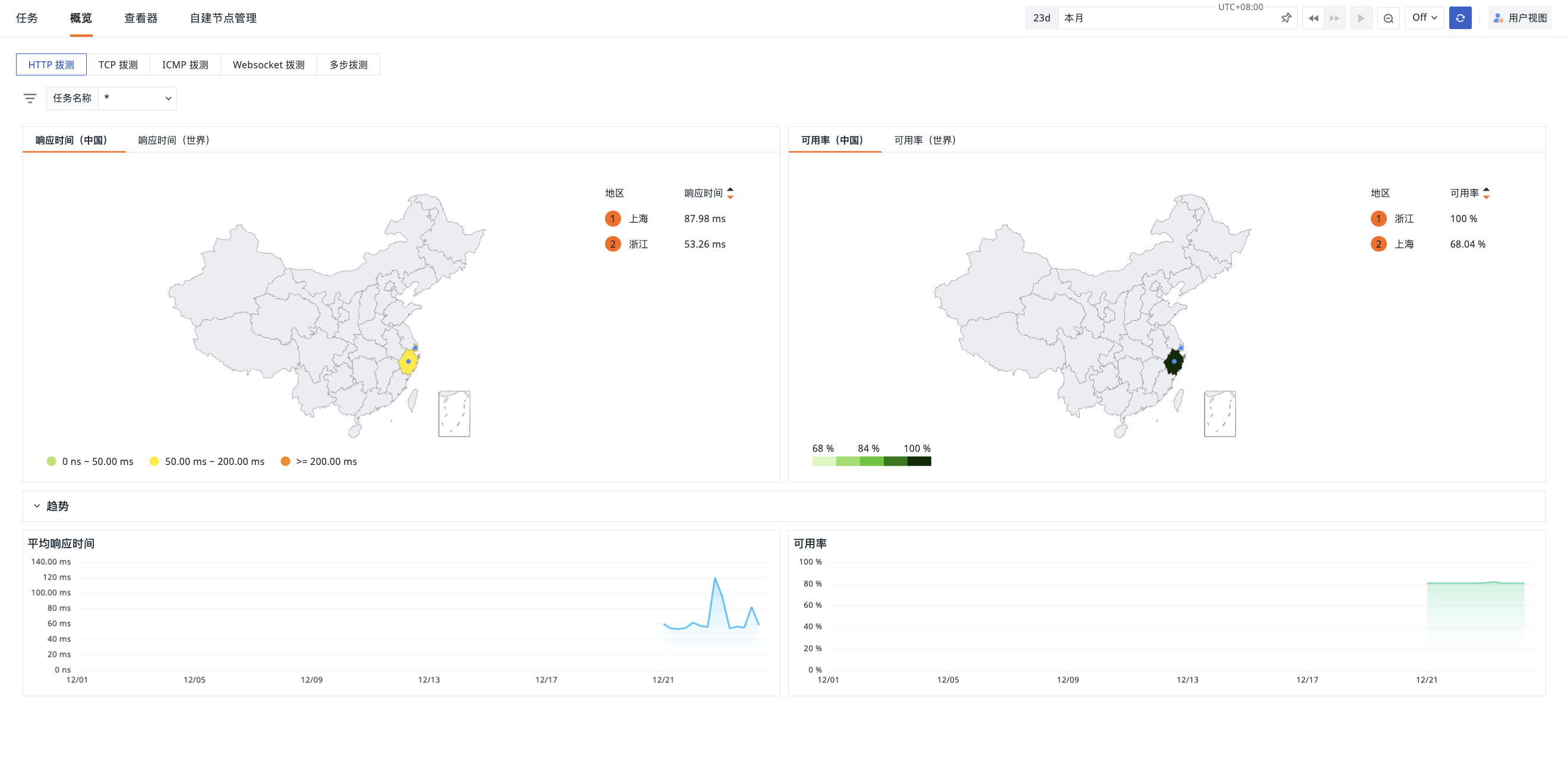
Task: Click the 用户视图 button
Action: [1520, 18]
